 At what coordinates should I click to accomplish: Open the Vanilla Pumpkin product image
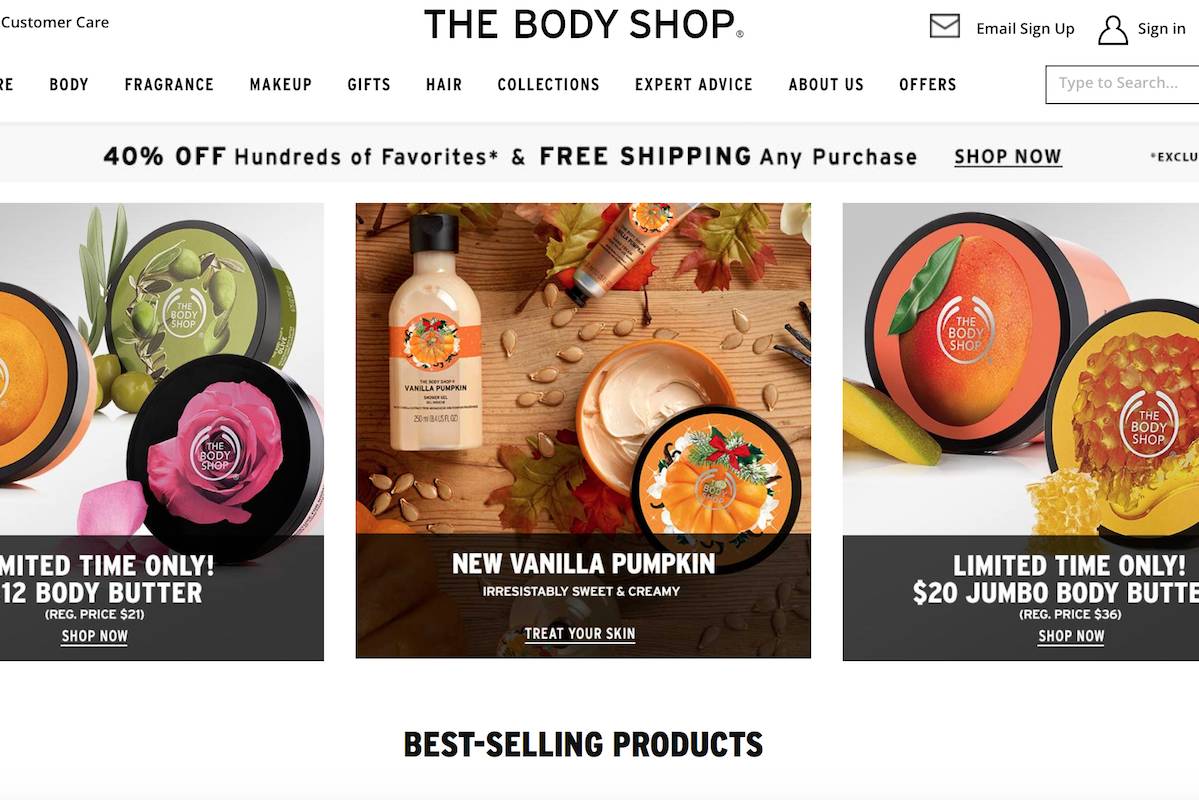[583, 369]
